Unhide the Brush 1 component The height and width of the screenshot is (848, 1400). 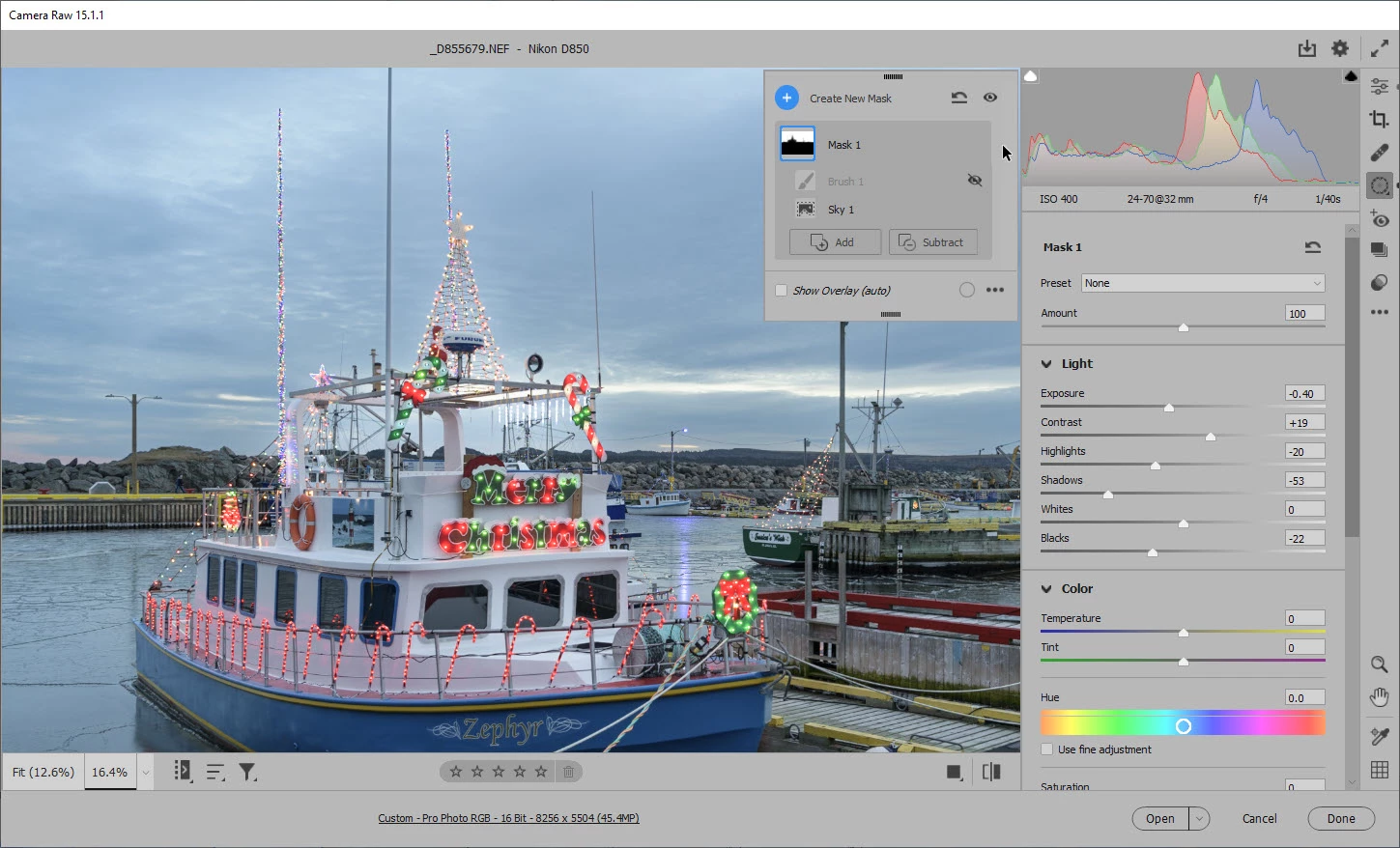(x=975, y=181)
